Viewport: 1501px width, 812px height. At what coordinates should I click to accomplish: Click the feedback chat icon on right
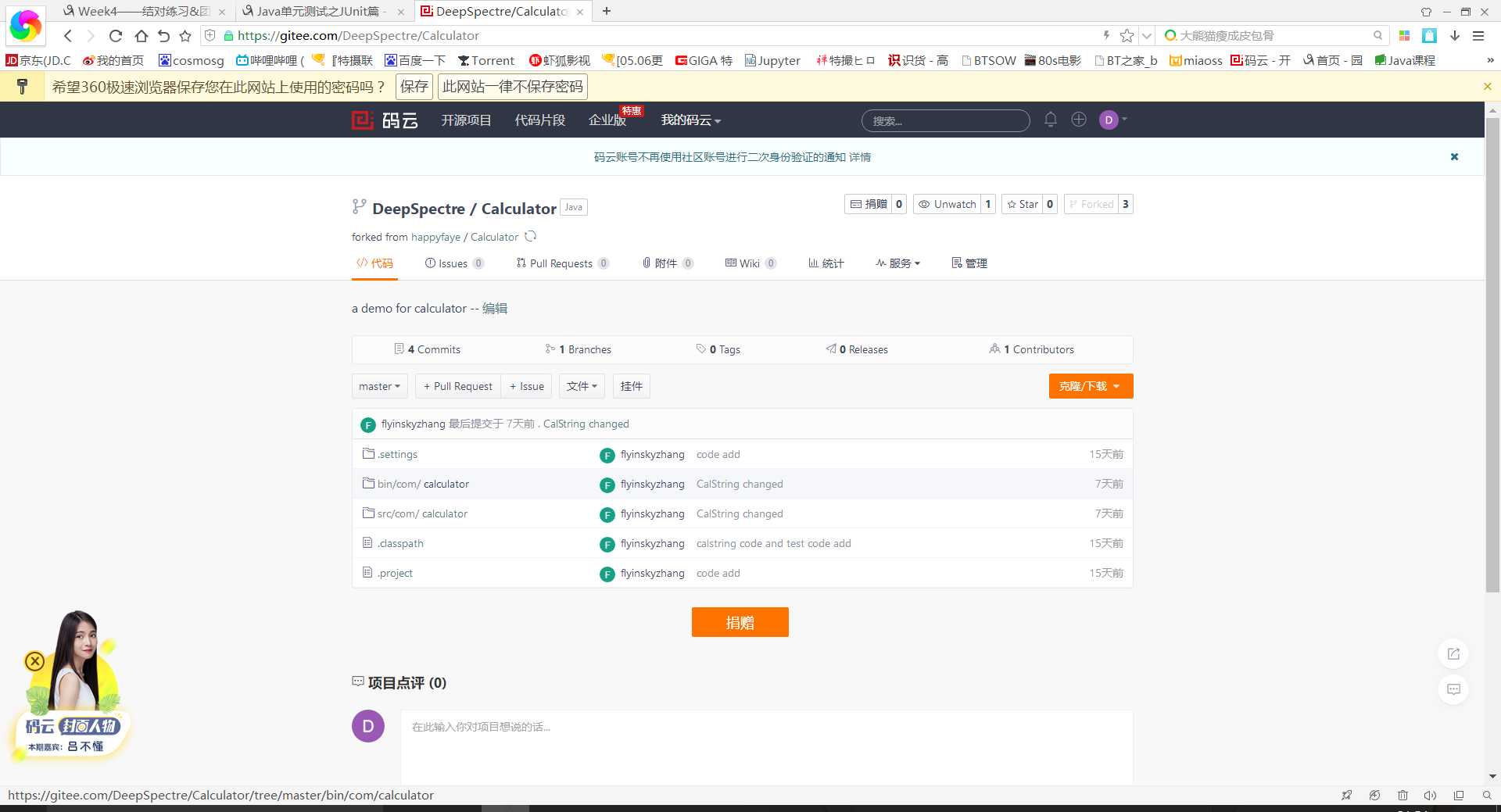(1453, 689)
